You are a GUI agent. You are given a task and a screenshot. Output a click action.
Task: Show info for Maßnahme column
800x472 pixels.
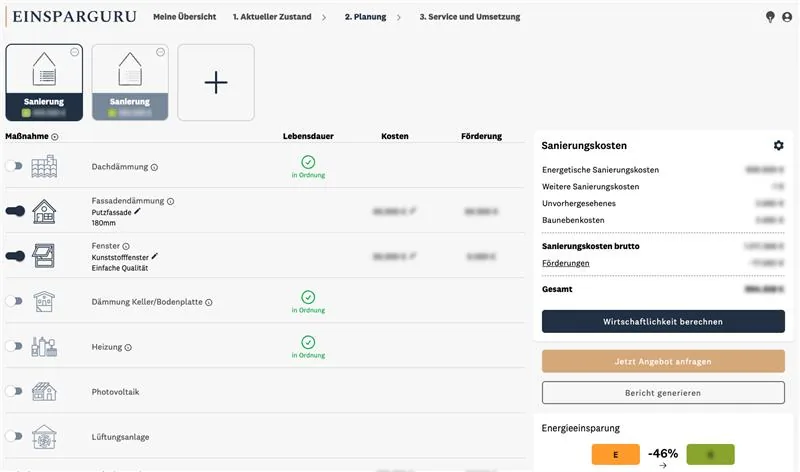pyautogui.click(x=55, y=137)
